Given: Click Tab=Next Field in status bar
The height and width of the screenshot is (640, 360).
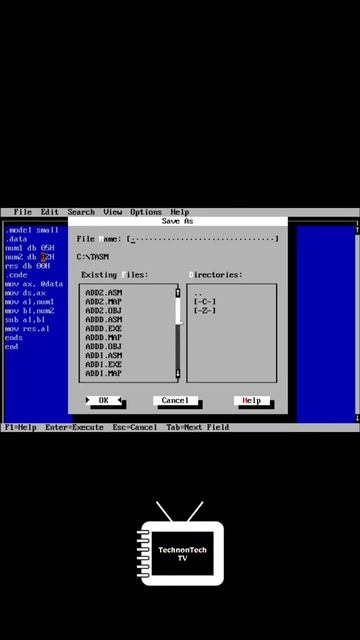Looking at the screenshot, I should tap(198, 427).
